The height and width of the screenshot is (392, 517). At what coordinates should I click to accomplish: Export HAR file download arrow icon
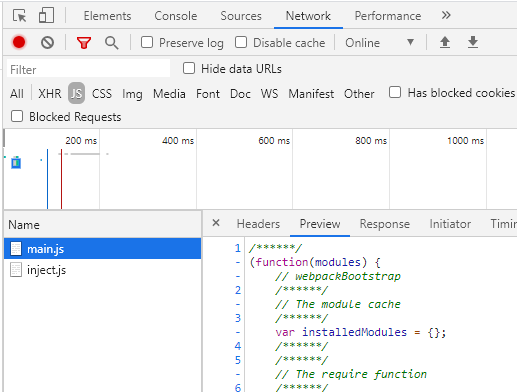[x=473, y=42]
